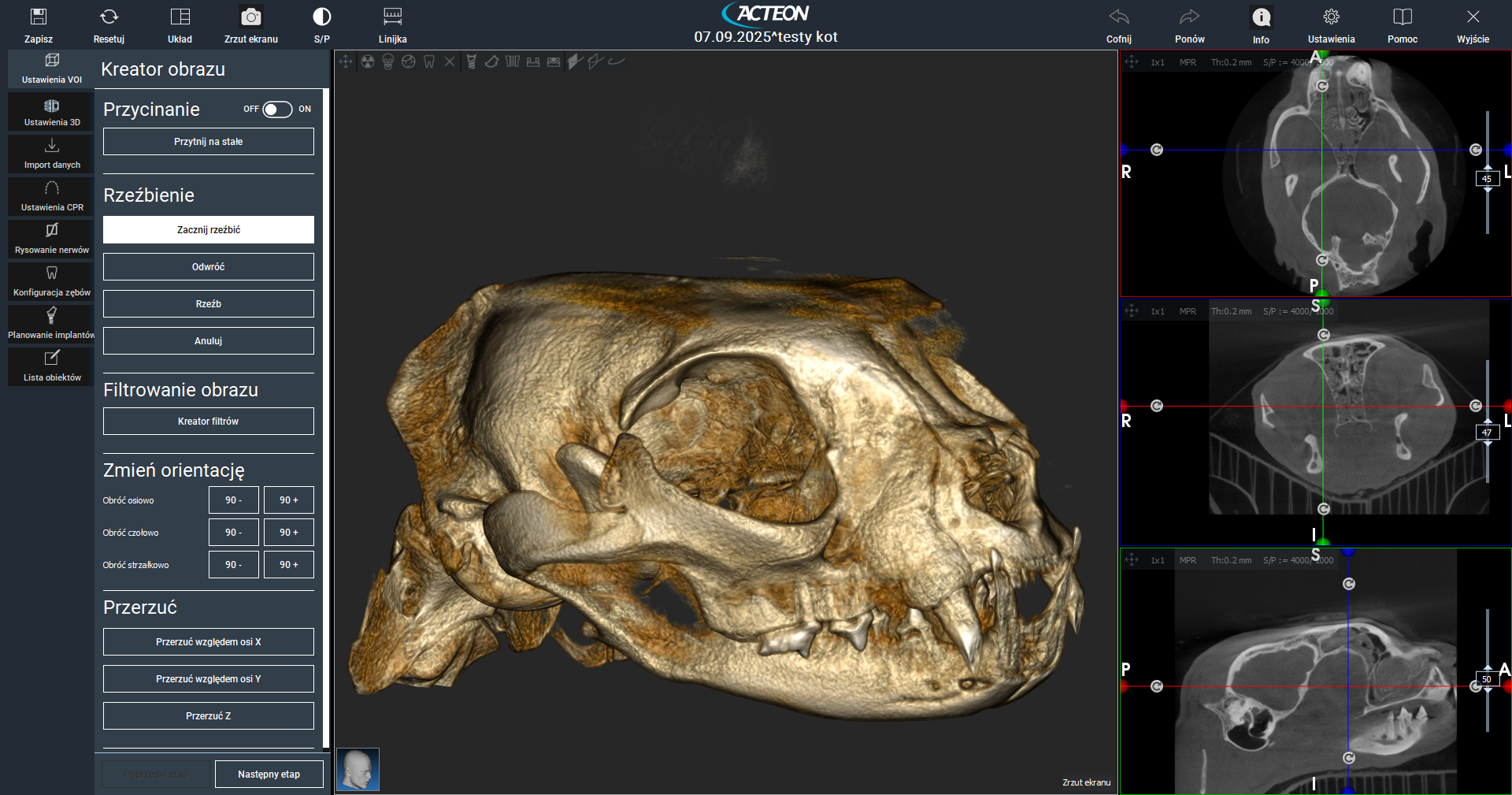Select the skull rendering preset icon
The image size is (1512, 795).
pos(388,61)
